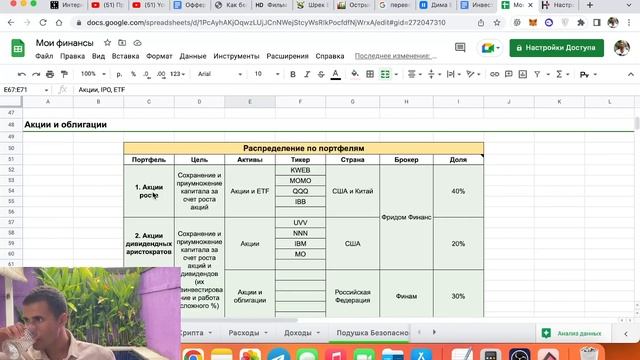The width and height of the screenshot is (640, 360).
Task: Click the name box showing E67:E71
Action: (25, 90)
